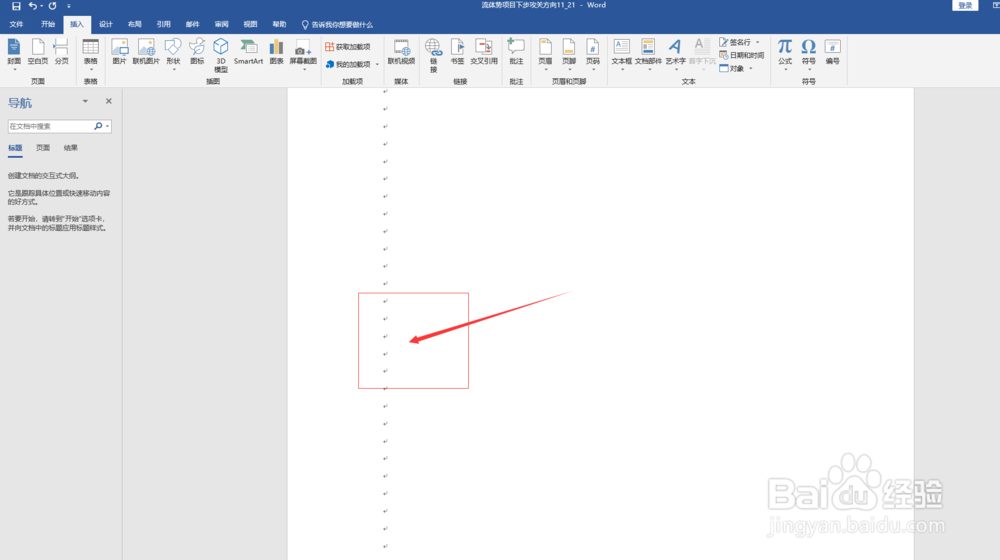1000x560 pixels.
Task: Open the Table (表格) insert tool
Action: pos(91,54)
